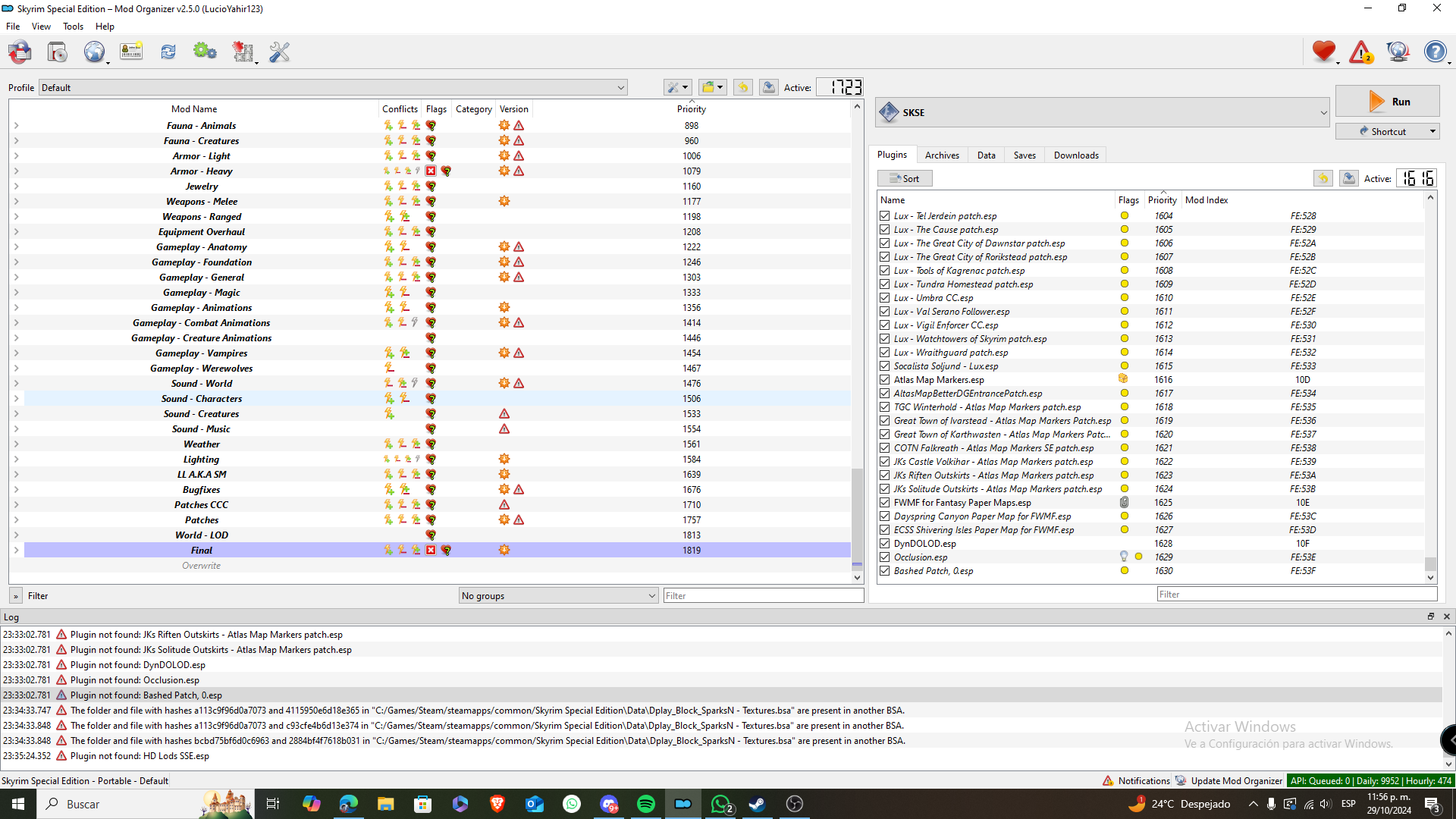Click create backup icon in Plugins panel
This screenshot has width=1456, height=819.
coord(1348,178)
